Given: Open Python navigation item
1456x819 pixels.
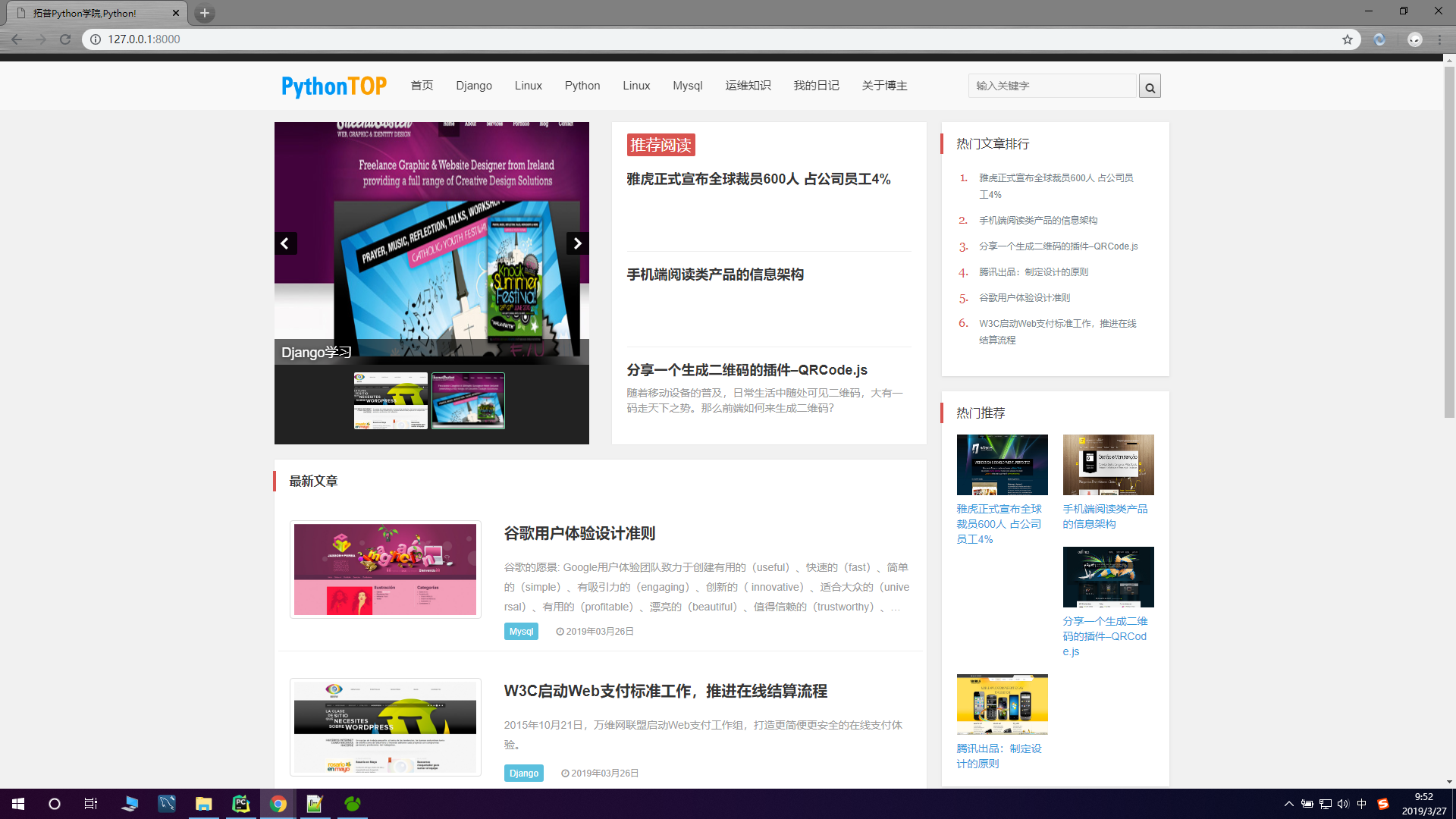Looking at the screenshot, I should point(582,86).
